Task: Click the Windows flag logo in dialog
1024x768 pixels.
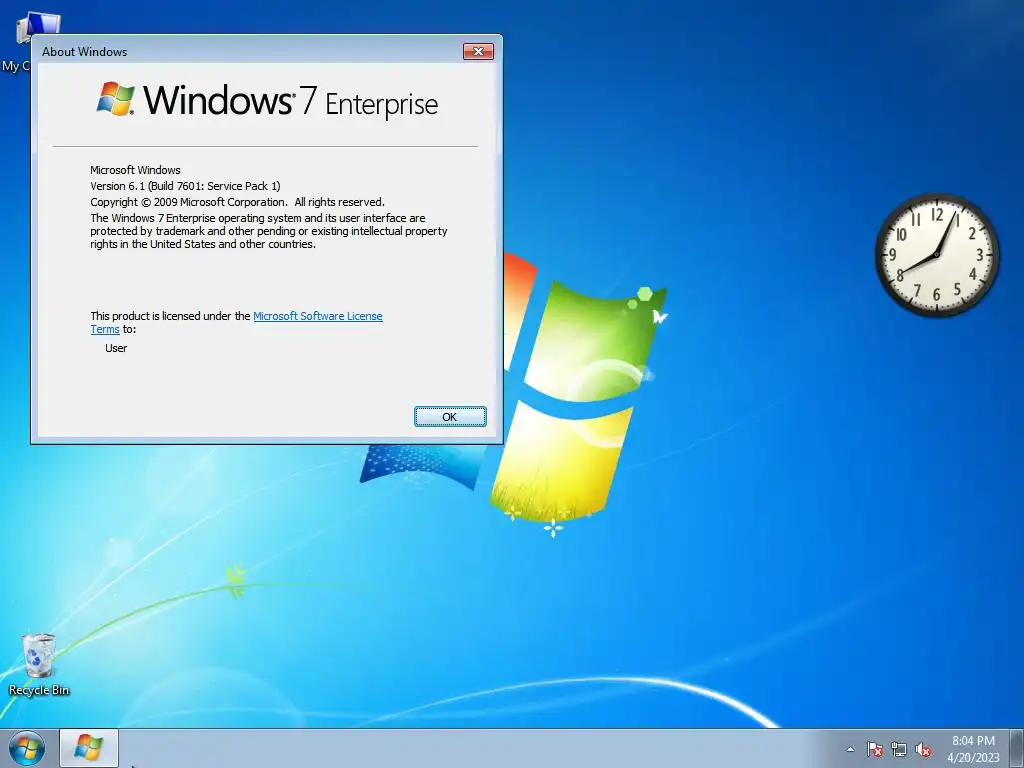Action: (116, 99)
